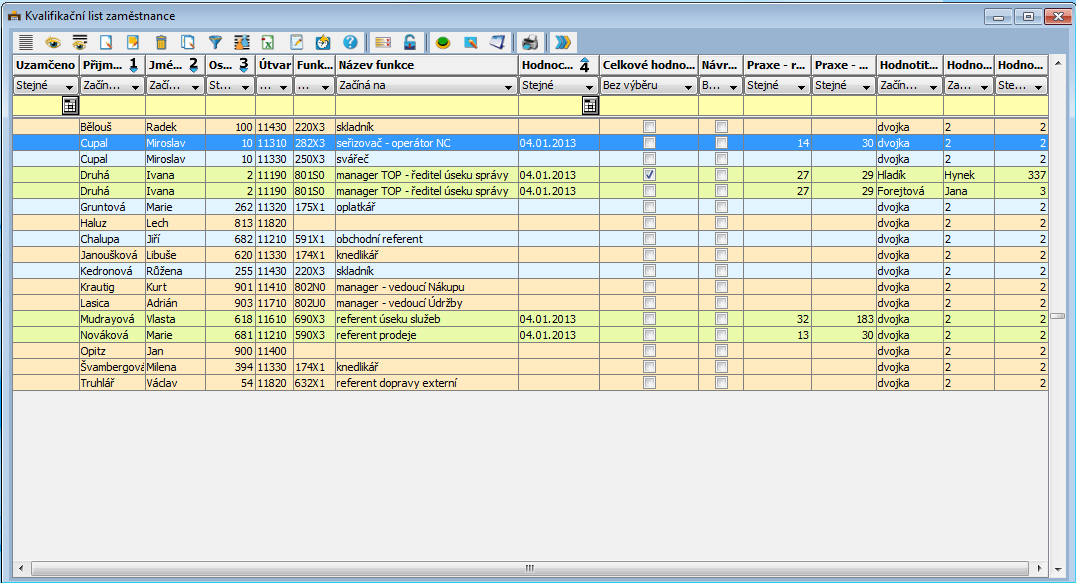1076x583 pixels.
Task: Open the Uzamčeno 'Stejné' filter dropdown
Action: [x=68, y=87]
